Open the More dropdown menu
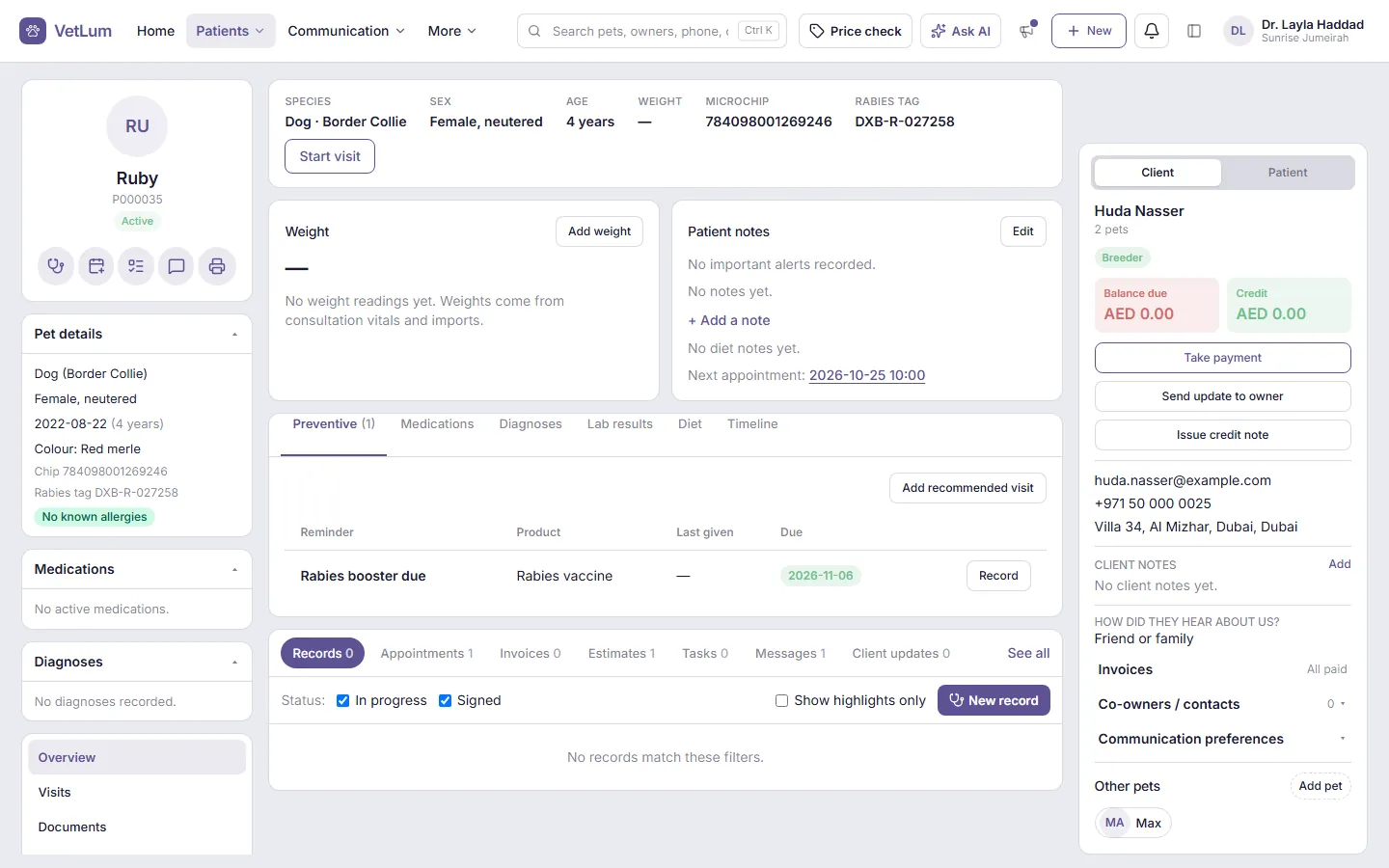 pyautogui.click(x=451, y=31)
